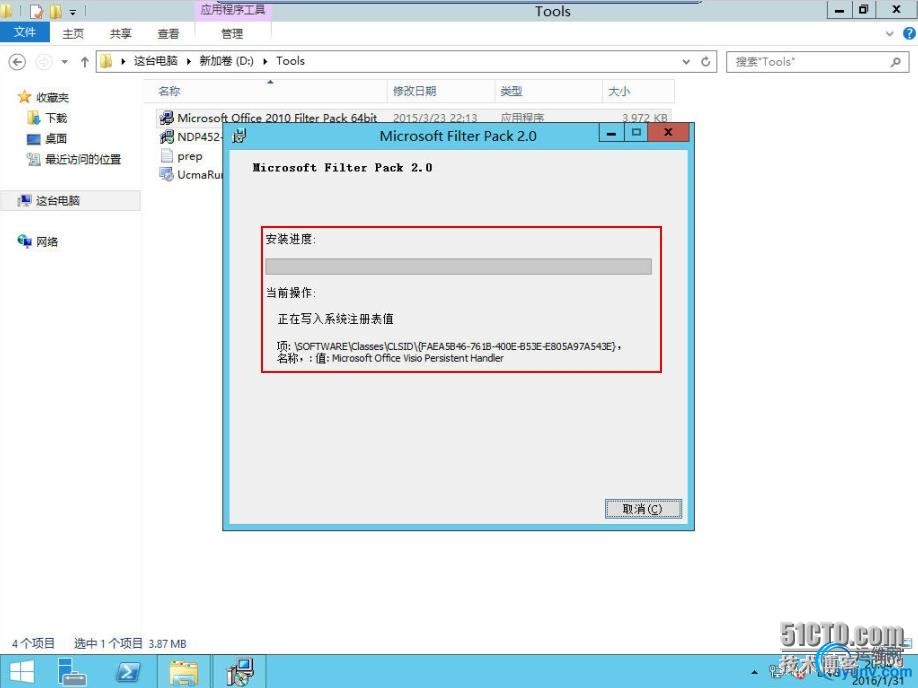Sort files by the 修改日期 column header
The image size is (918, 688).
[441, 91]
